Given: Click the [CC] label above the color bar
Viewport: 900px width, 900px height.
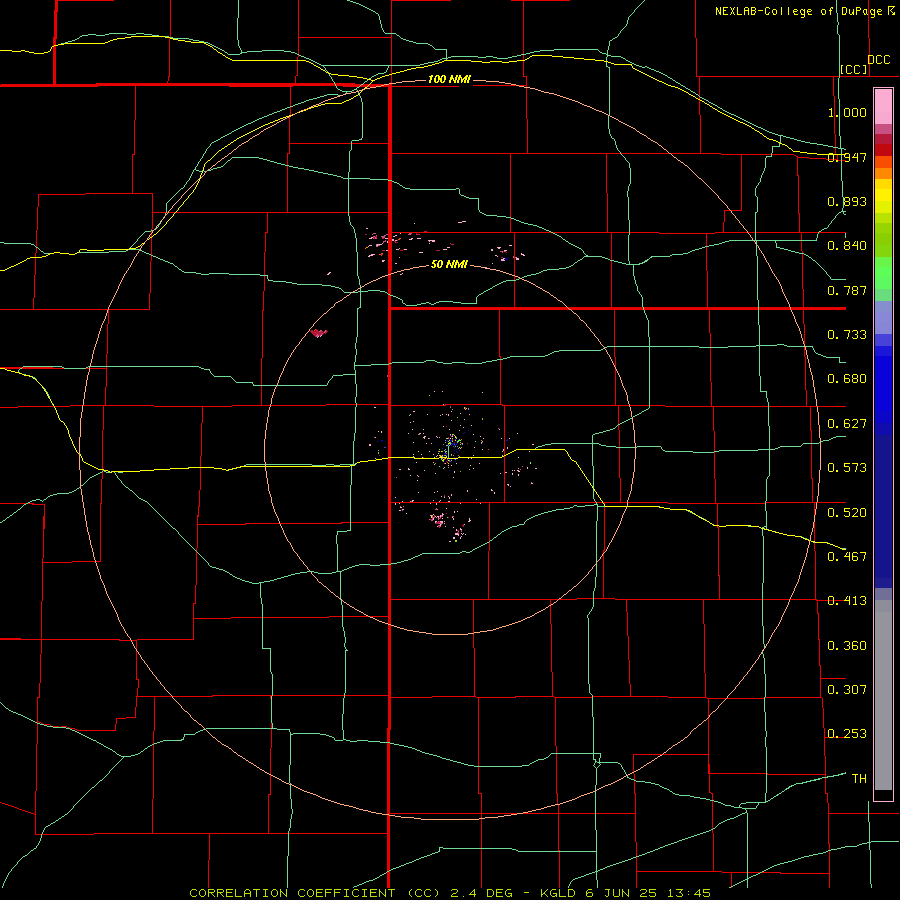Looking at the screenshot, I should 854,69.
